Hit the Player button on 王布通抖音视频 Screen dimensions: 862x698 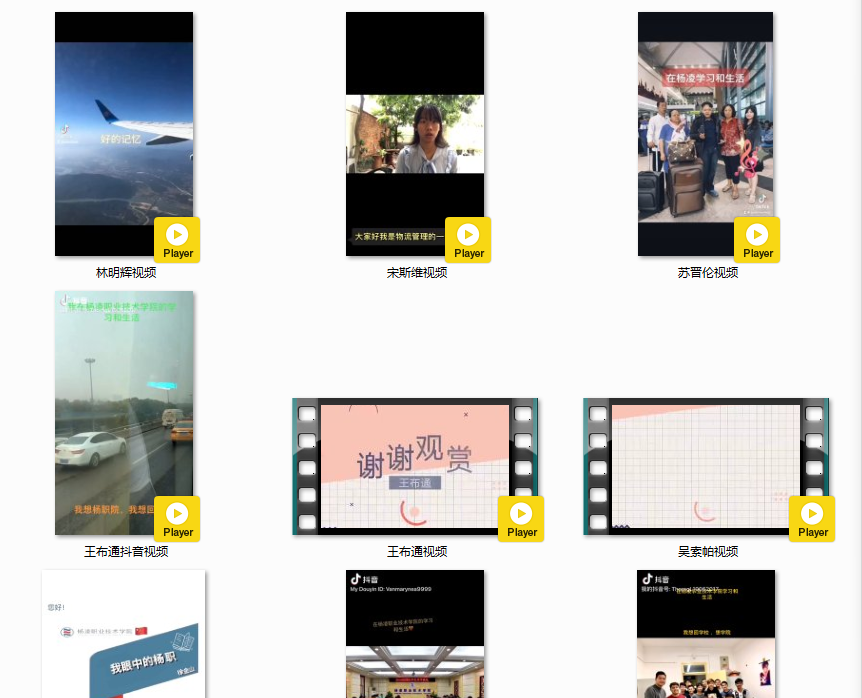pos(177,518)
